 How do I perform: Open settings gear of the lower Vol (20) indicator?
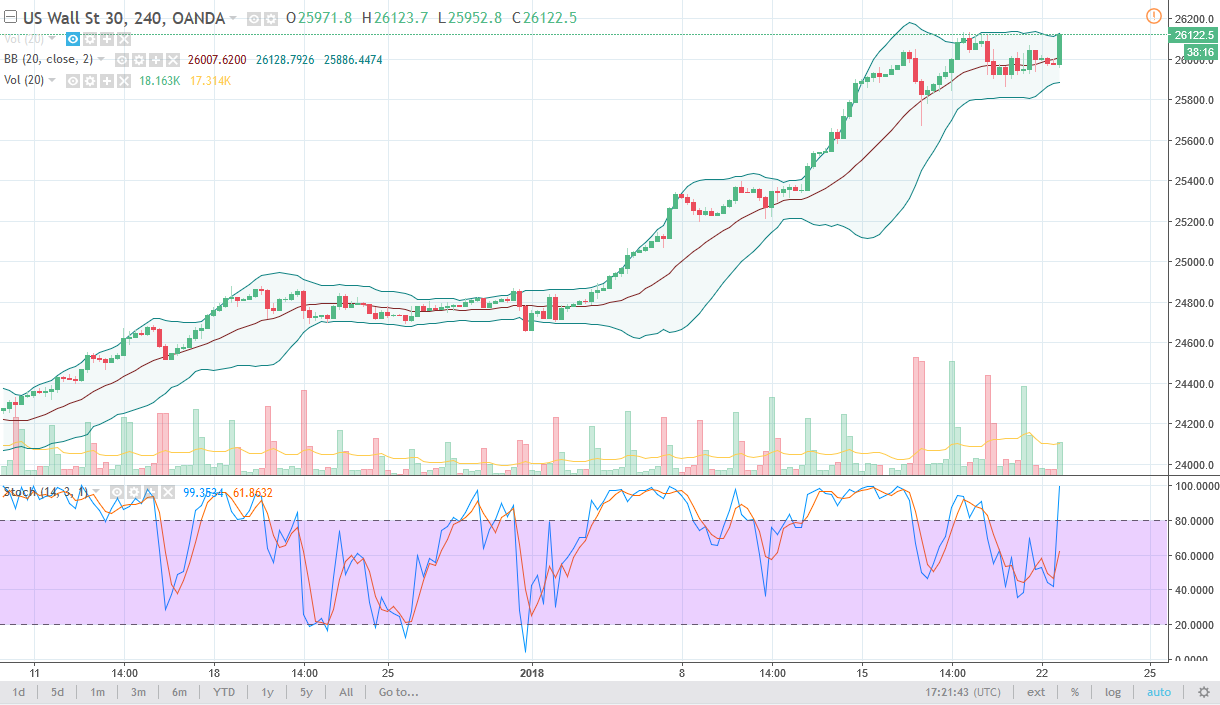pos(90,80)
